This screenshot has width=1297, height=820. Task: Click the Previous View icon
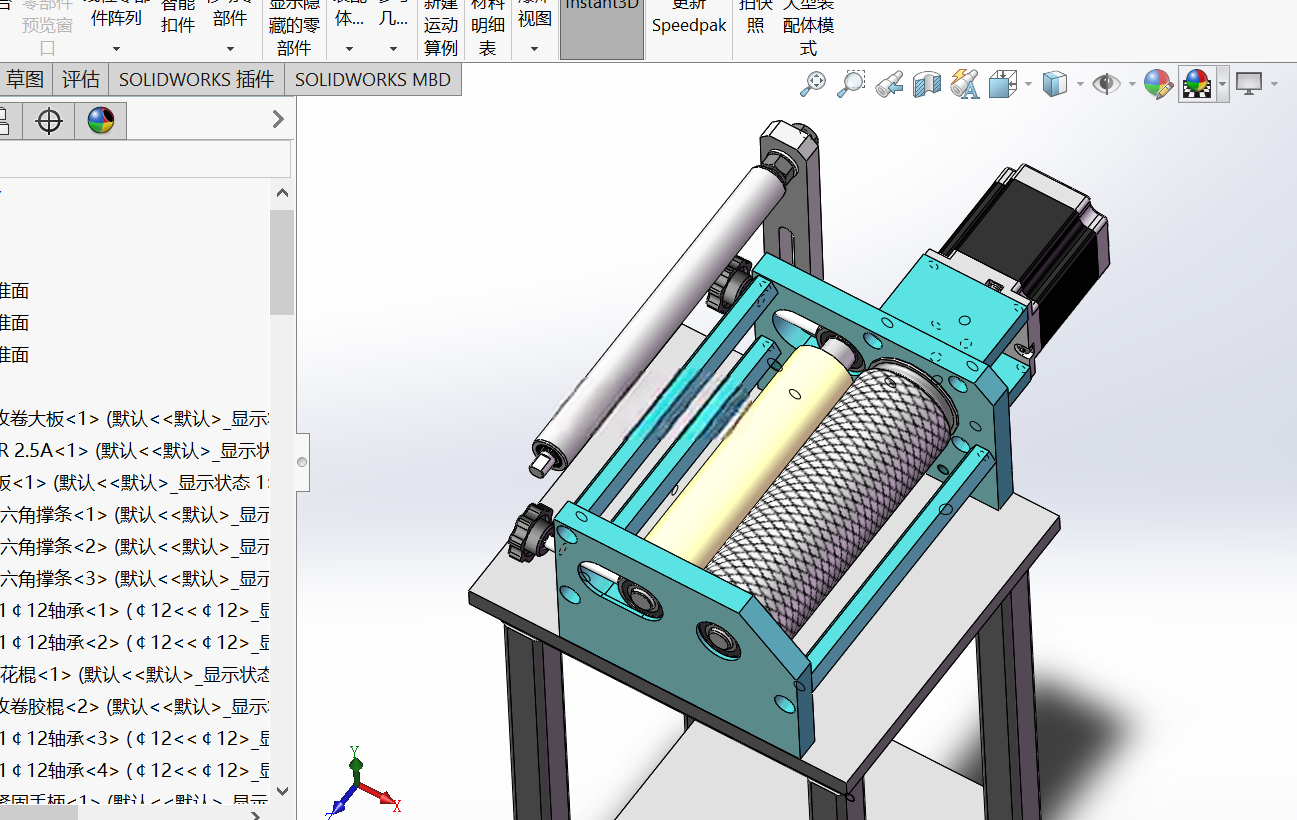889,84
